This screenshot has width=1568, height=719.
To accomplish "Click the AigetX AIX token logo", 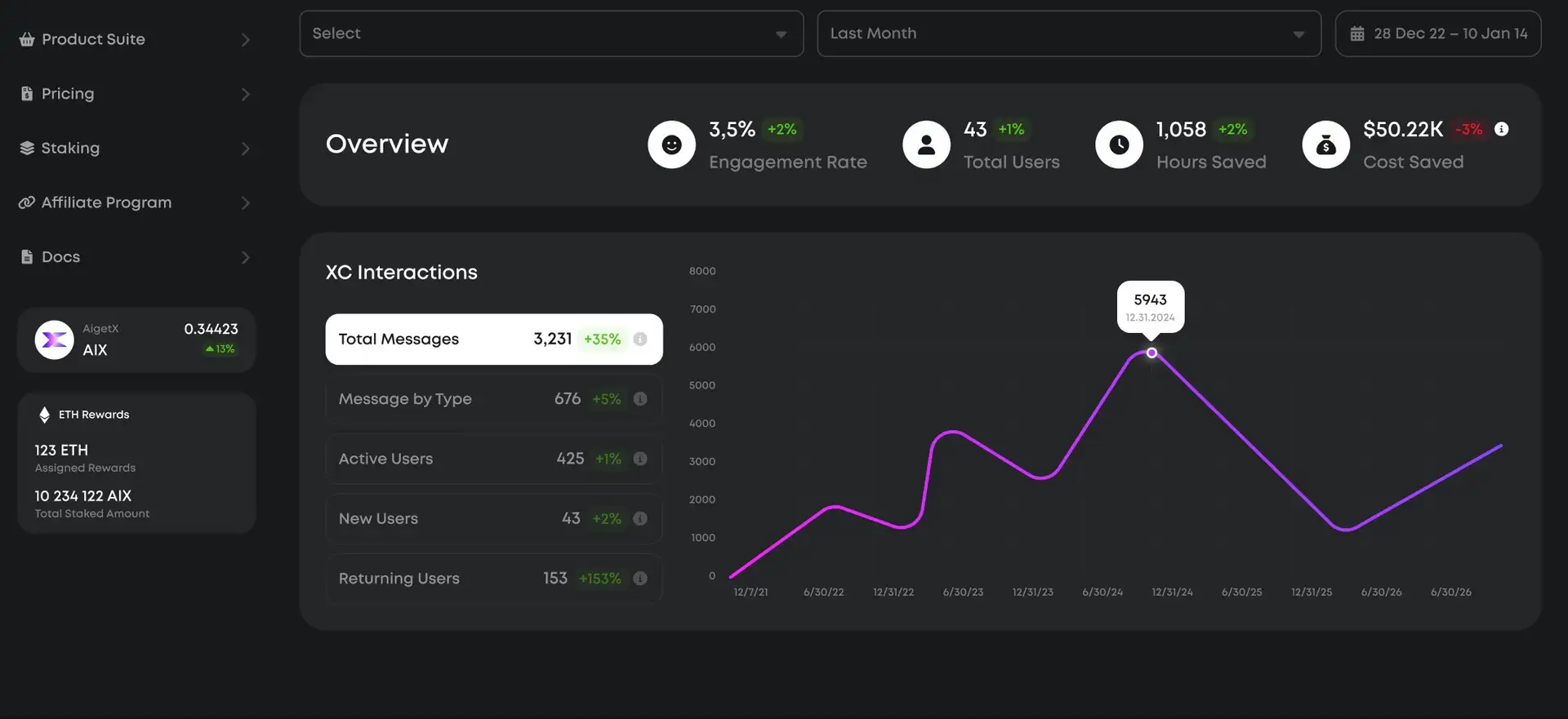I will 55,340.
